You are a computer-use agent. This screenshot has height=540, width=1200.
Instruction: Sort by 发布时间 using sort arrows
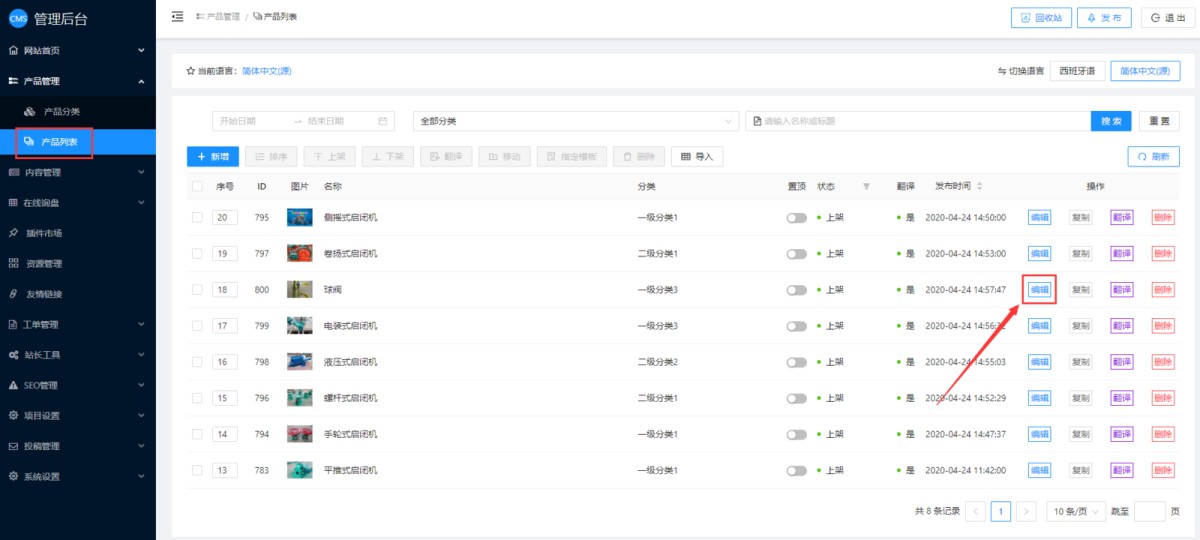979,186
